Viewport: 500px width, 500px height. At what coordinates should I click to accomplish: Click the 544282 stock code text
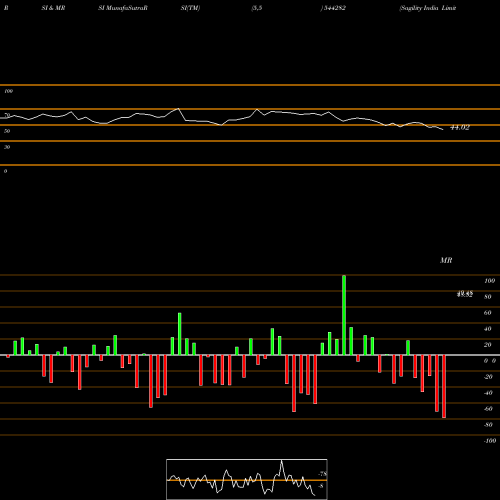334,8
